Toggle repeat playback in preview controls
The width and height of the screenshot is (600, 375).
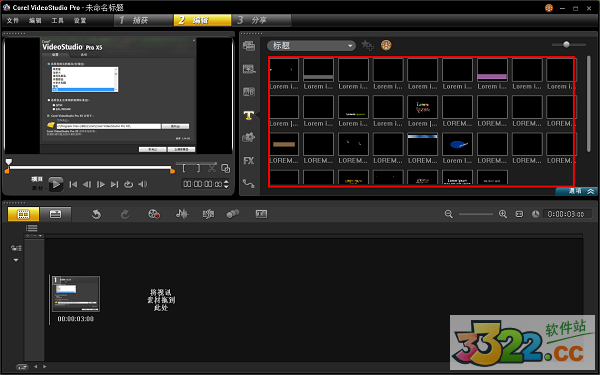coord(129,184)
